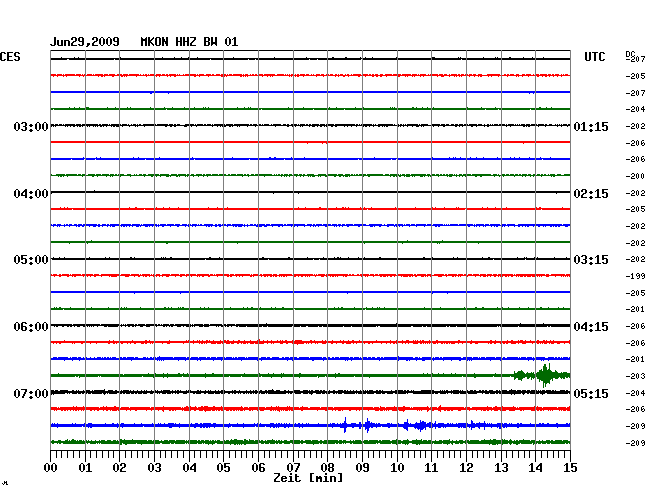Click minute tick label "09" on axis
650x494 pixels.
[x=362, y=468]
